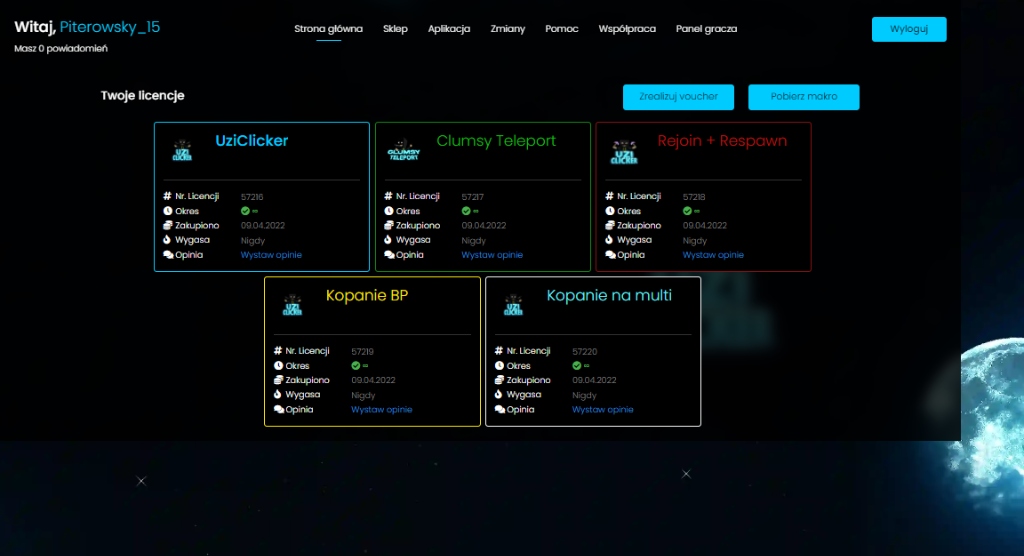
Task: Click the Twoje licencje heading
Action: 142,95
